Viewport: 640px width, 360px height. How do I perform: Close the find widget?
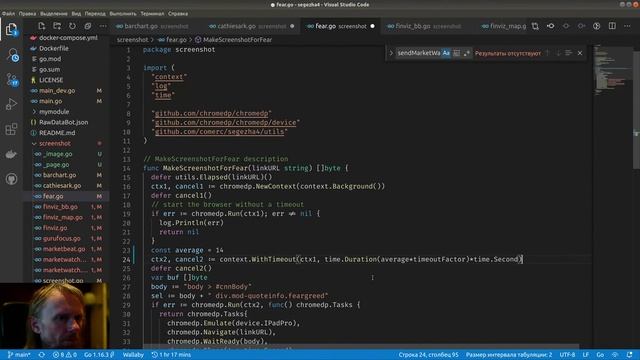[580, 53]
